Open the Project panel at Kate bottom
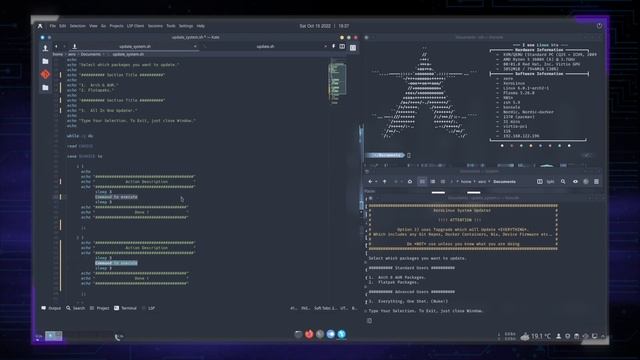640x360 pixels. (100, 308)
